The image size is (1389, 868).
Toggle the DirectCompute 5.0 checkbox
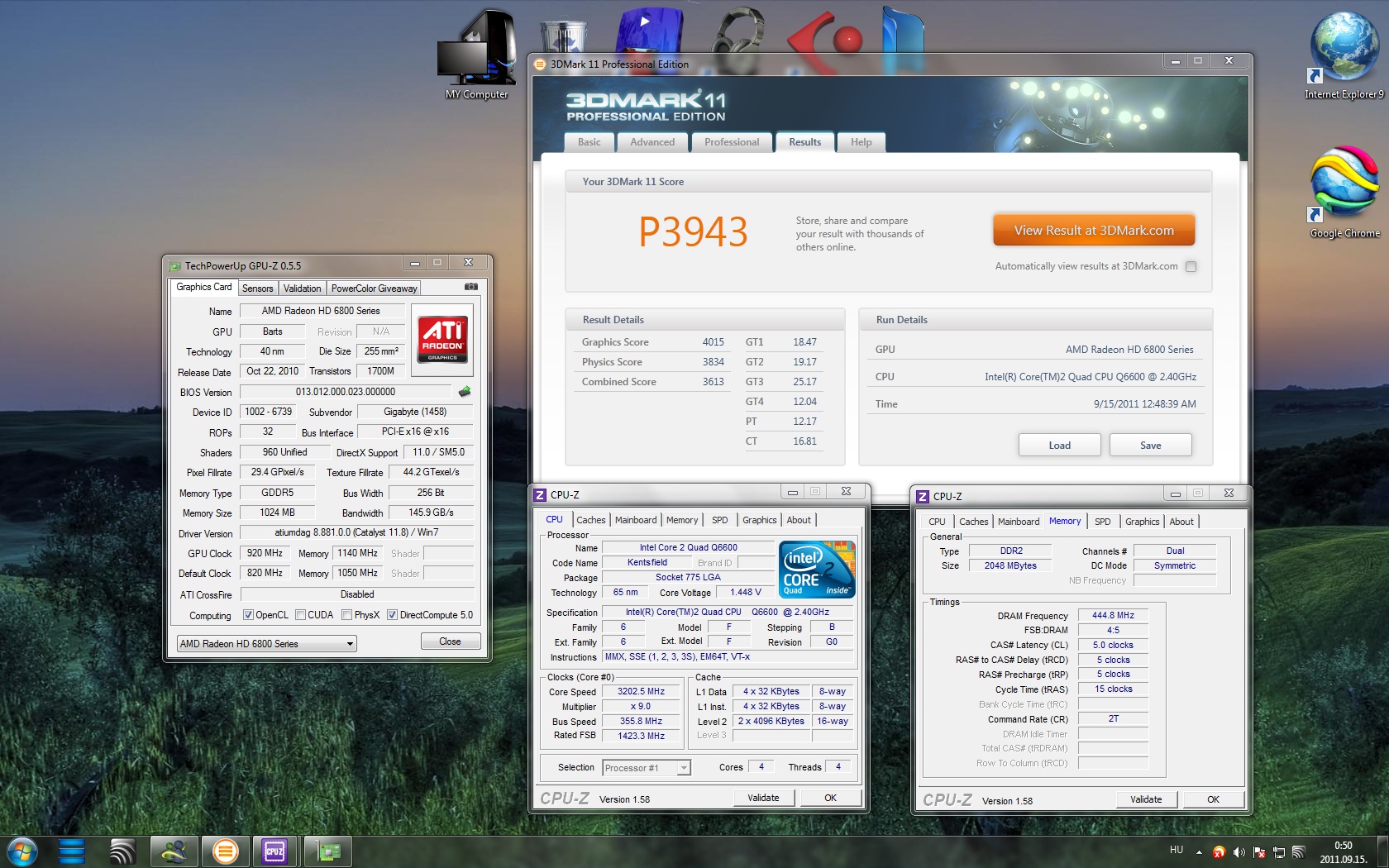pyautogui.click(x=393, y=615)
